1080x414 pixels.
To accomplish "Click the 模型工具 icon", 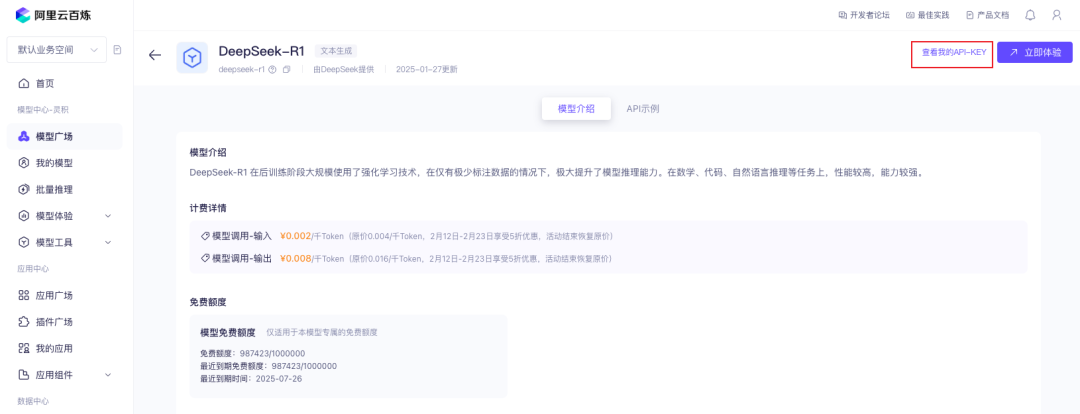I will pos(23,242).
